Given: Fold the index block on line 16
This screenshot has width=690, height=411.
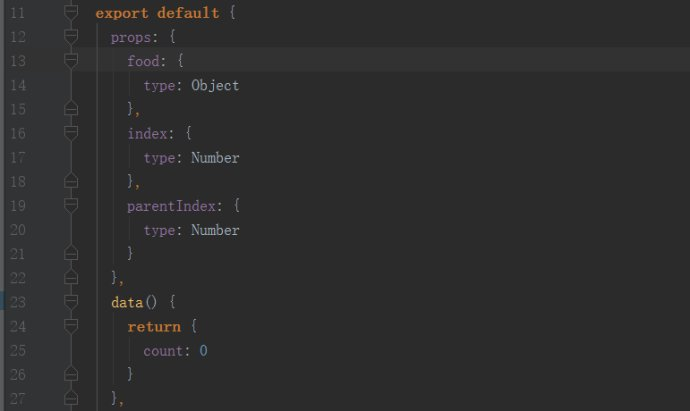Looking at the screenshot, I should [x=70, y=133].
